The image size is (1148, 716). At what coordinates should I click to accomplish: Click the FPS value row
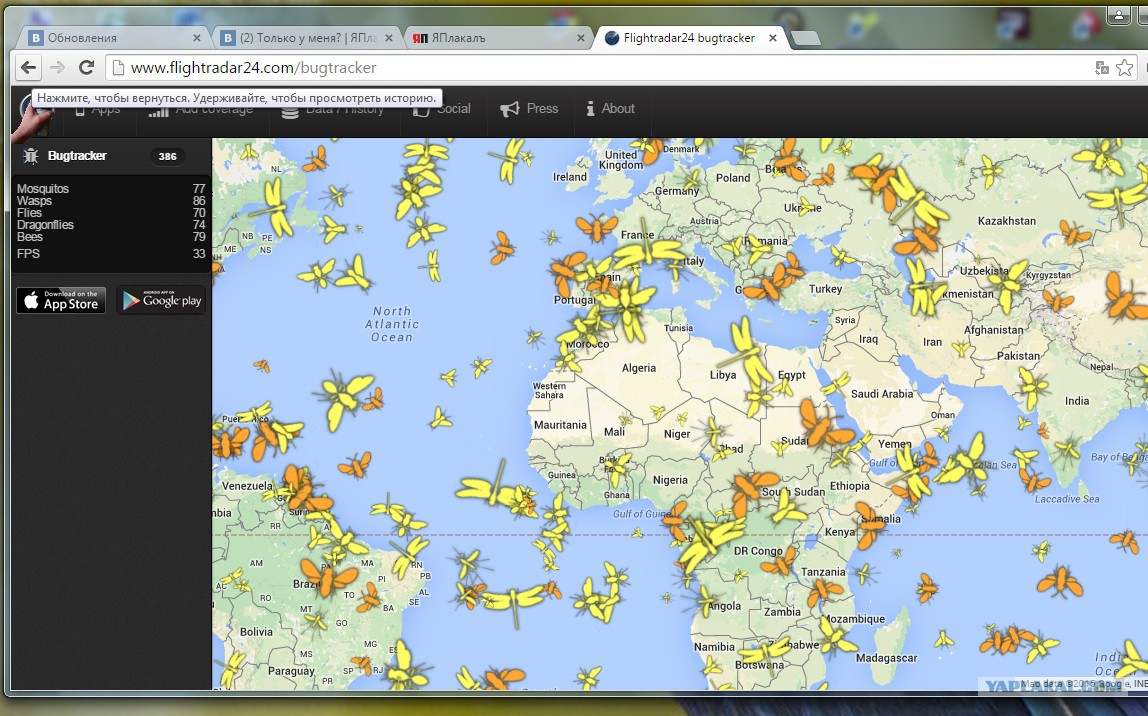pyautogui.click(x=111, y=254)
